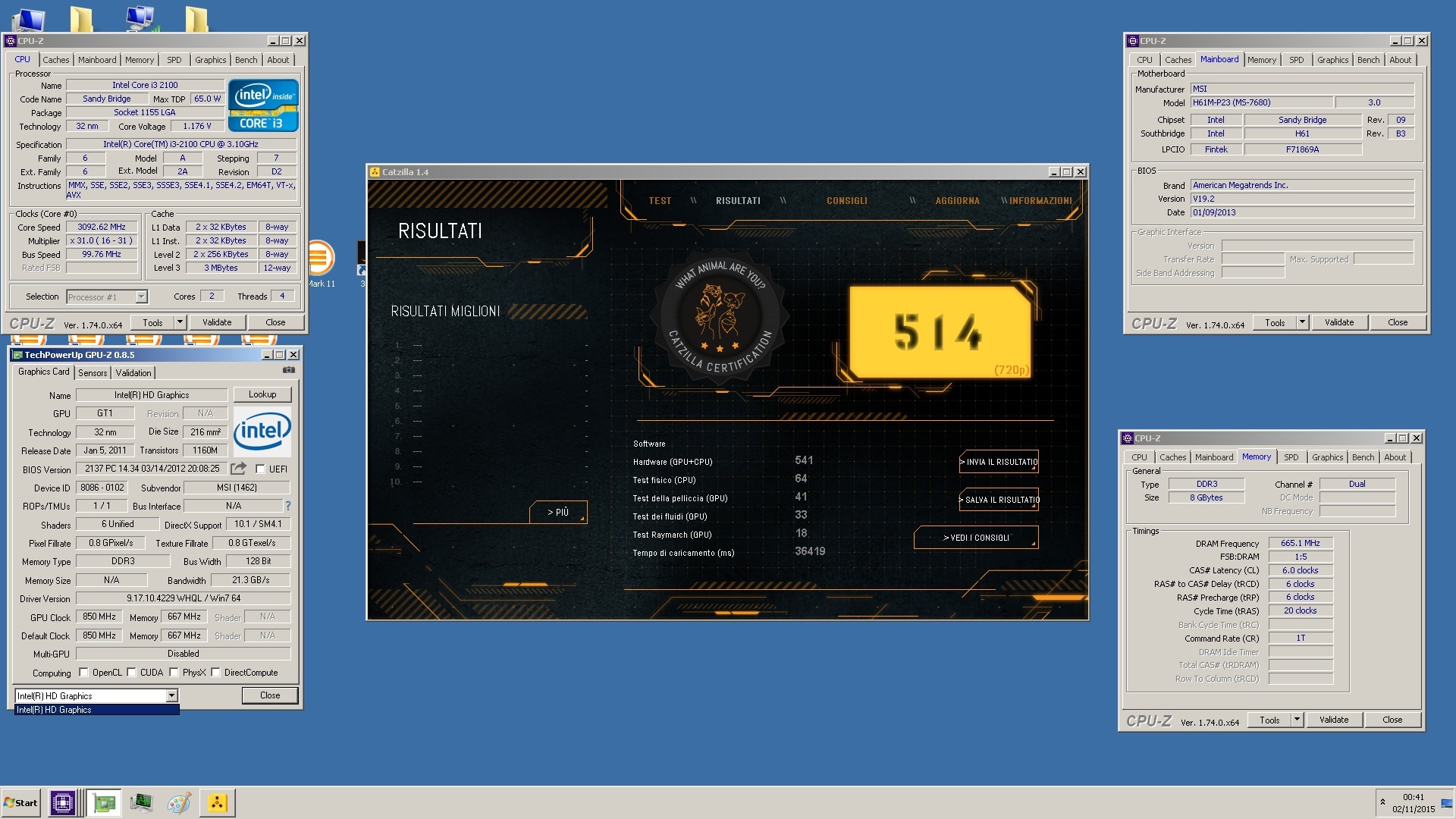This screenshot has height=819, width=1456.
Task: Open the AGGIORNA tab in Catzilla
Action: point(957,201)
